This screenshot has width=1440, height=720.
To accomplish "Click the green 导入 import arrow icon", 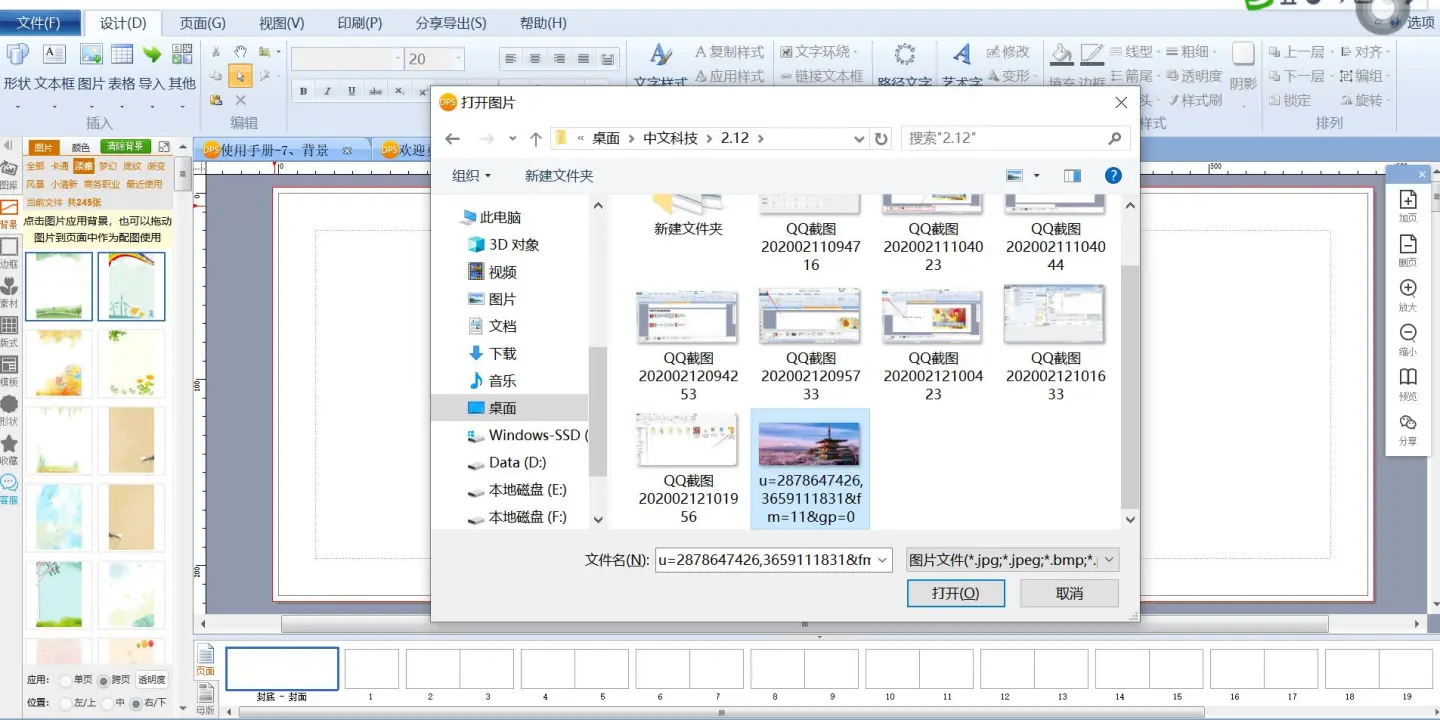I will (x=152, y=55).
